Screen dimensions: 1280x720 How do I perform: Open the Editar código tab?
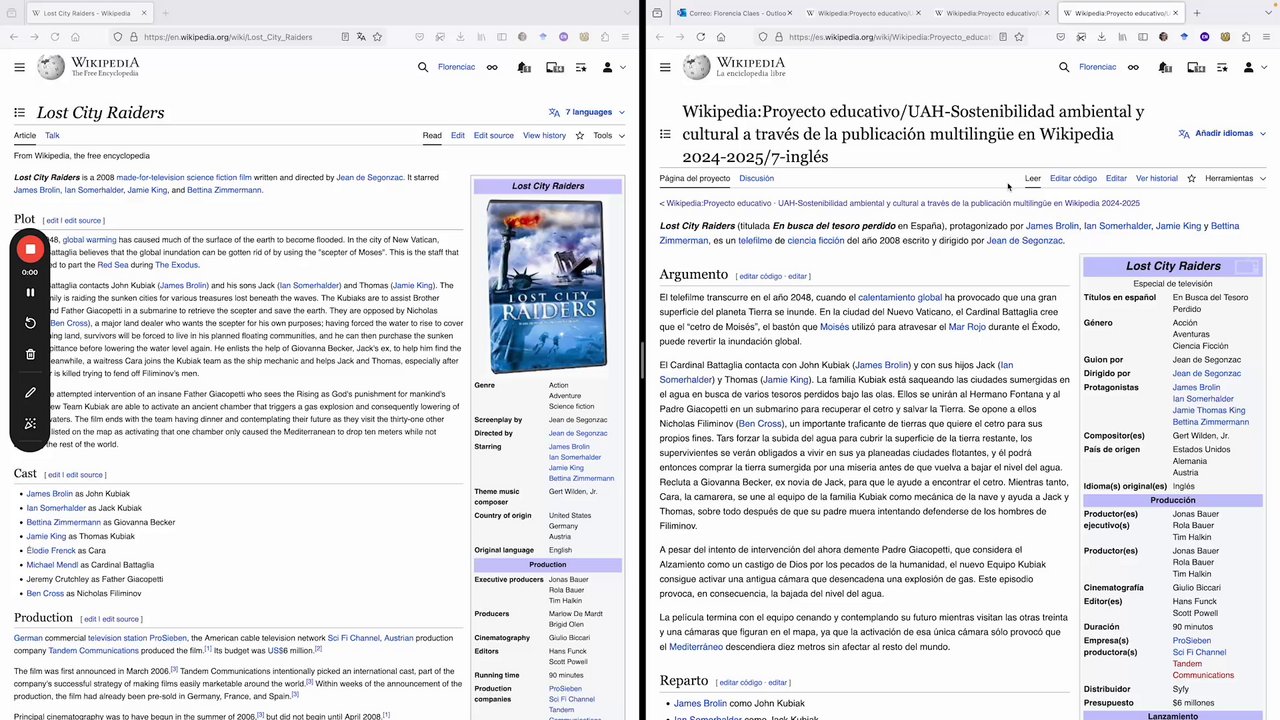pos(1073,178)
